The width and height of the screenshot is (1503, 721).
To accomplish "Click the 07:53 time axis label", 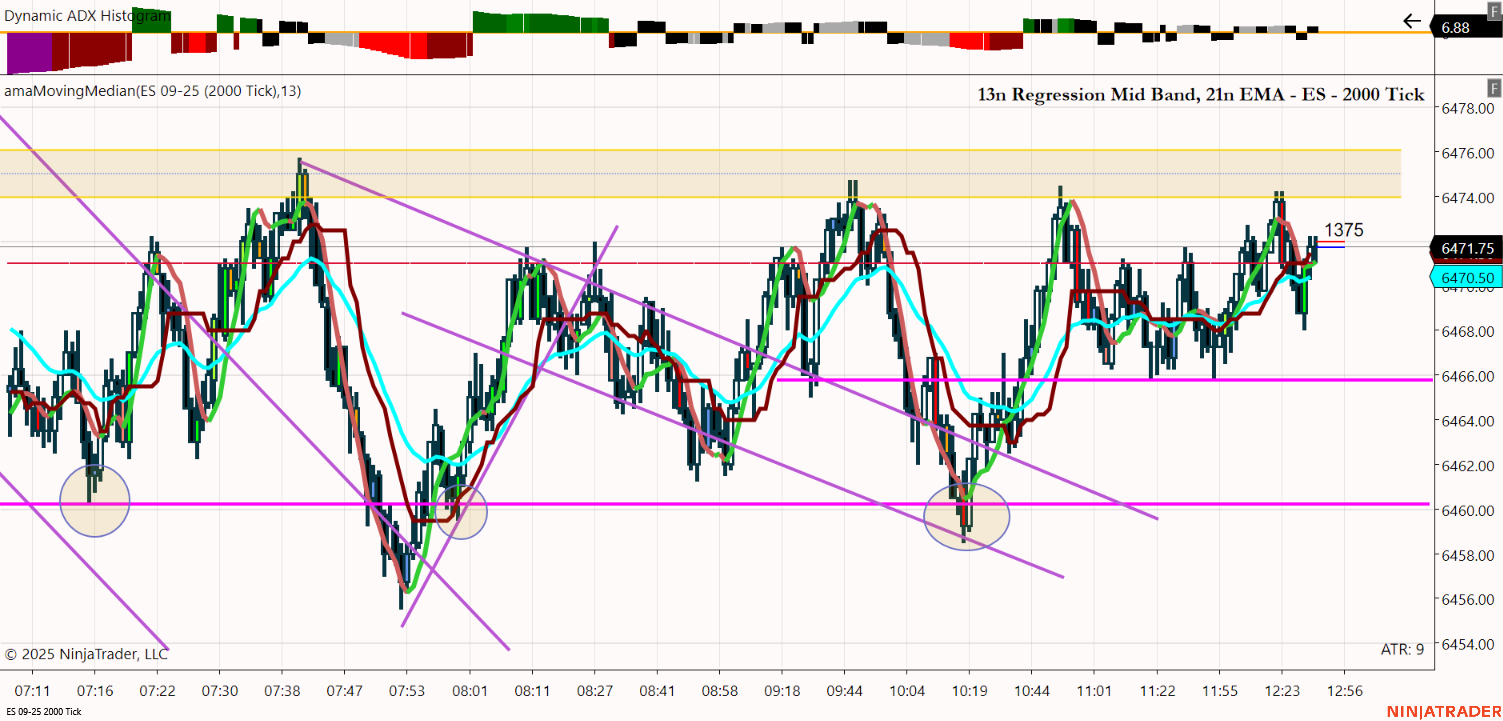I will pos(405,691).
